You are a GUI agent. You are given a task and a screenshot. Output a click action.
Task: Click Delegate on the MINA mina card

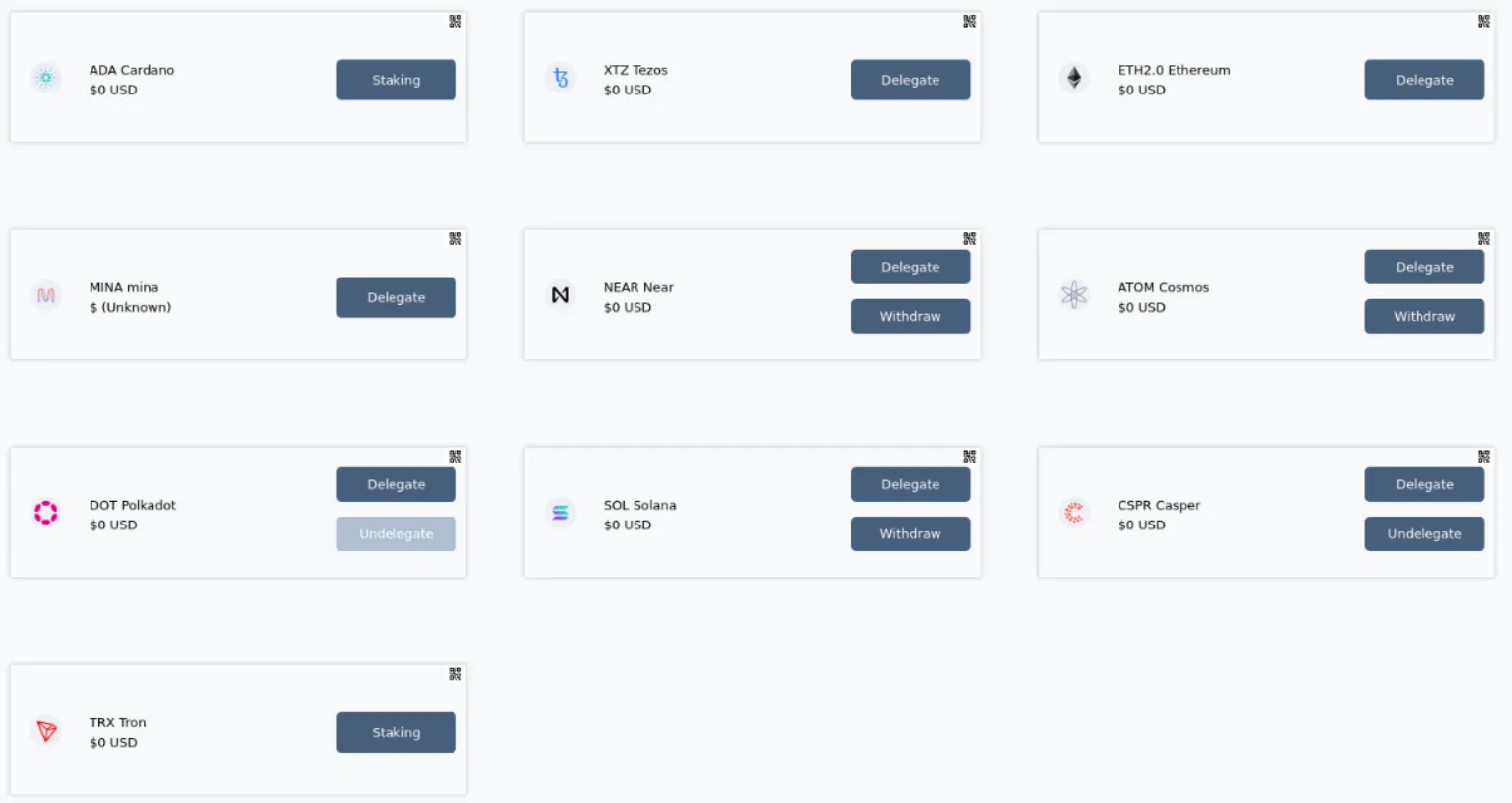396,297
